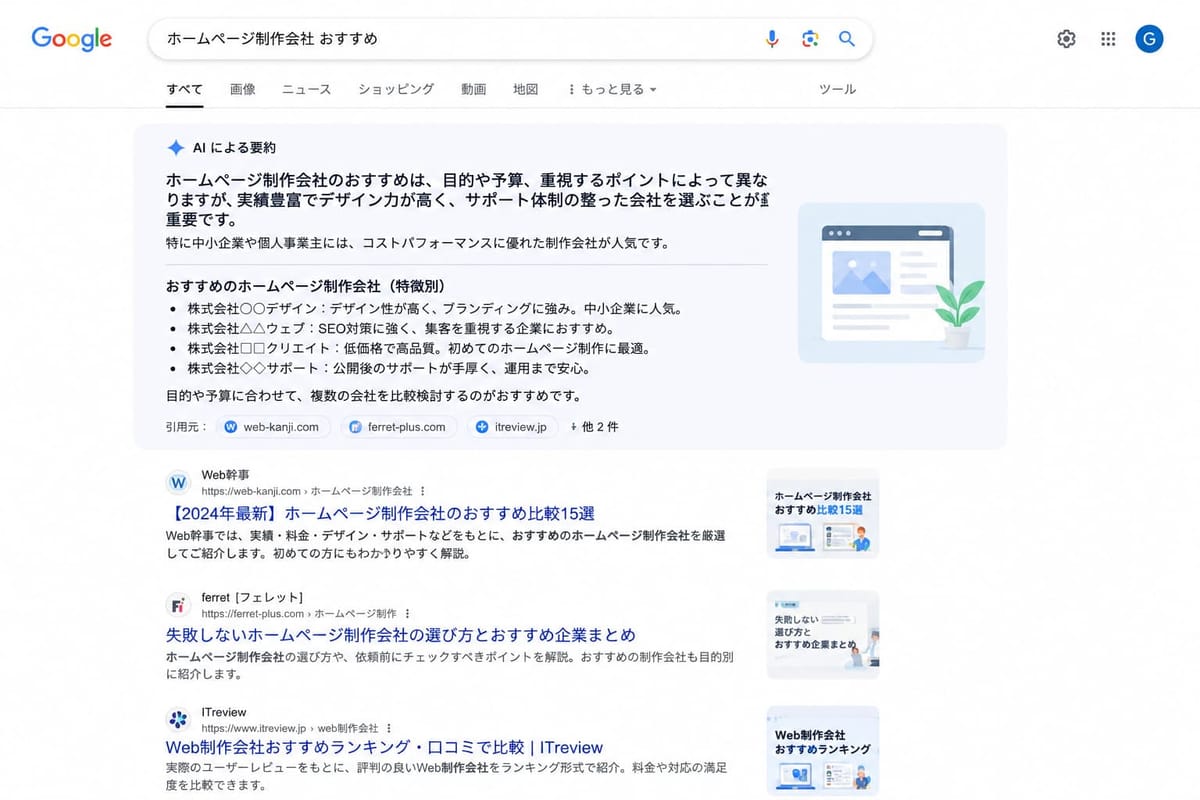Viewport: 1200px width, 800px height.
Task: Open 【2024年最新】ホームページ制作会社のおすすめ比較15選 link
Action: [x=380, y=513]
